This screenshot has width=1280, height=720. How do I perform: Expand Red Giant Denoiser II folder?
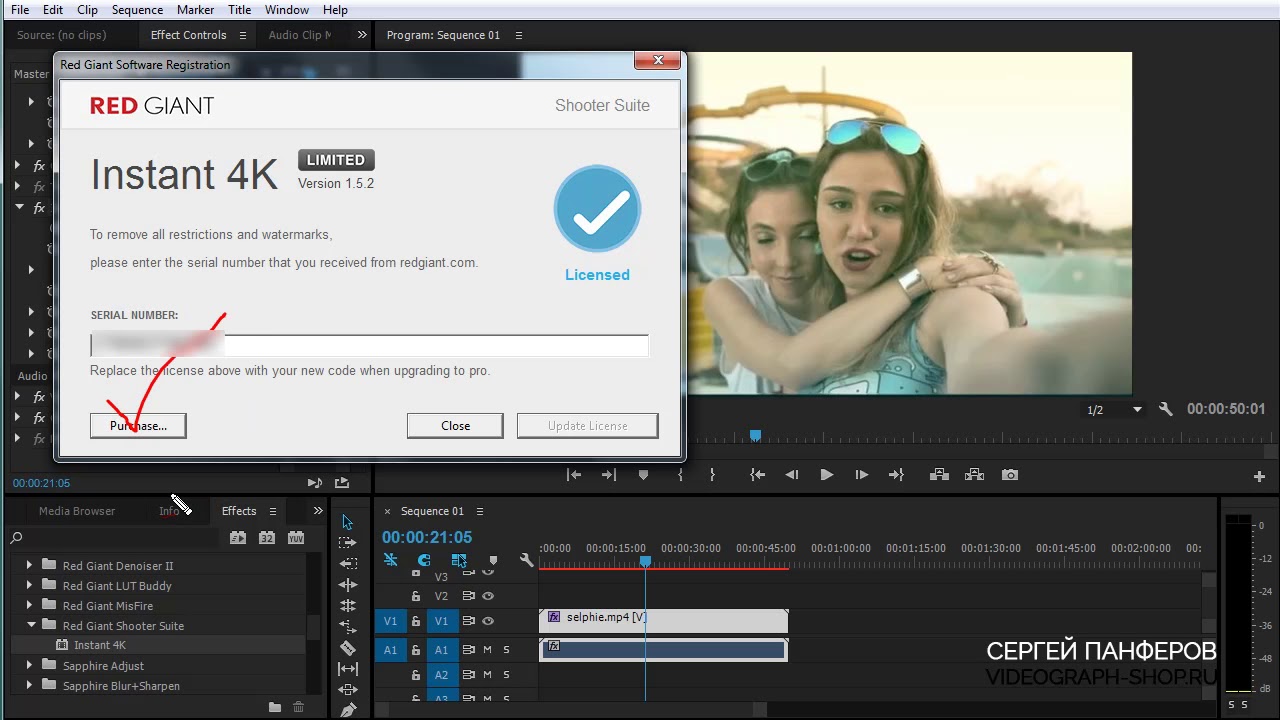pos(29,565)
